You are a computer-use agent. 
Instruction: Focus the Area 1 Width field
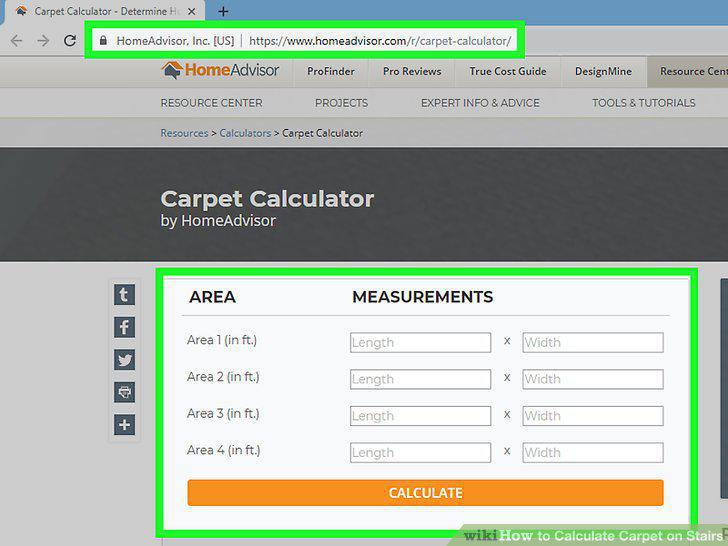tap(593, 343)
